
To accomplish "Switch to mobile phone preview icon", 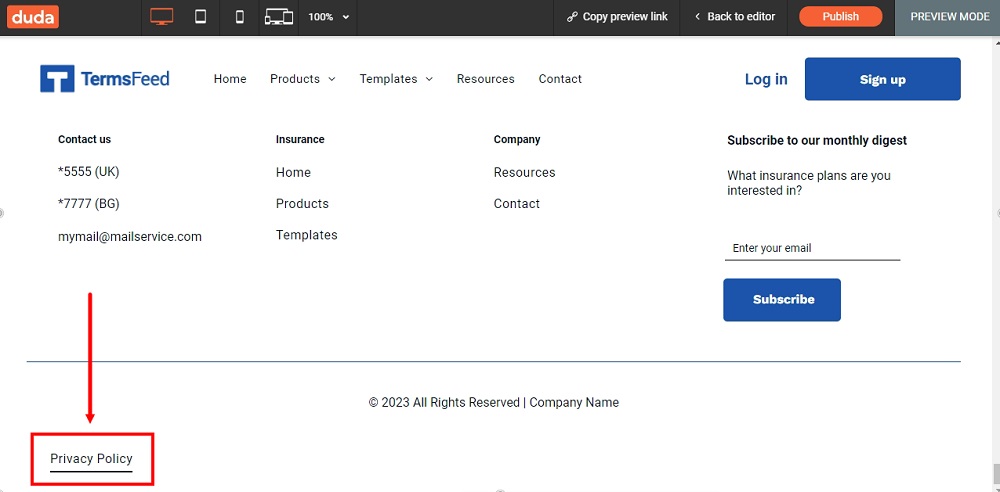I will coord(240,17).
